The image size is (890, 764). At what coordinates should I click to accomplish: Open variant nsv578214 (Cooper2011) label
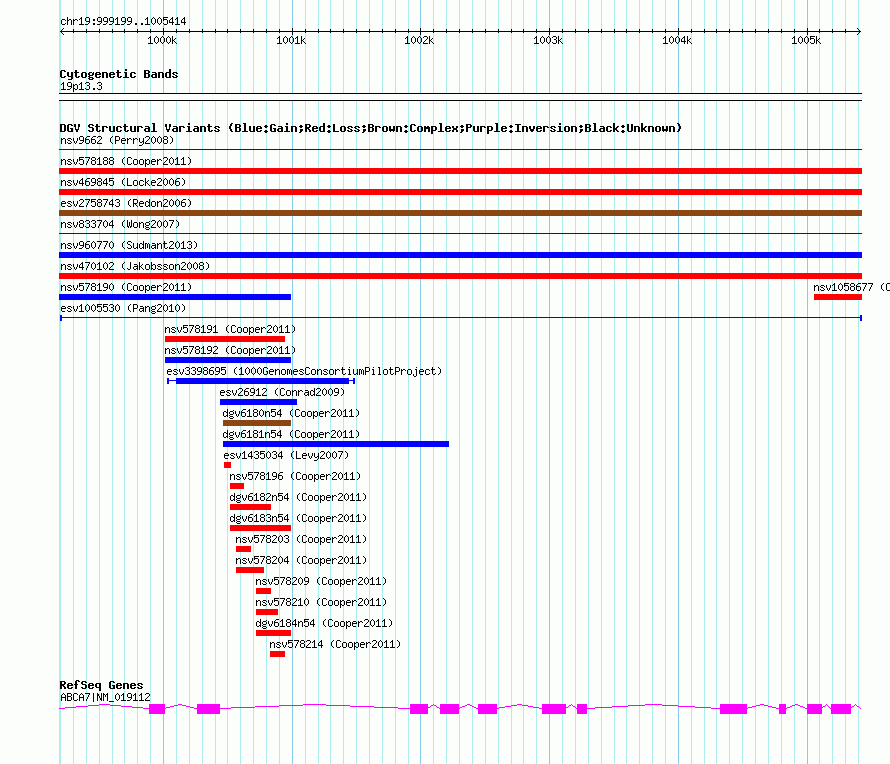pos(335,644)
